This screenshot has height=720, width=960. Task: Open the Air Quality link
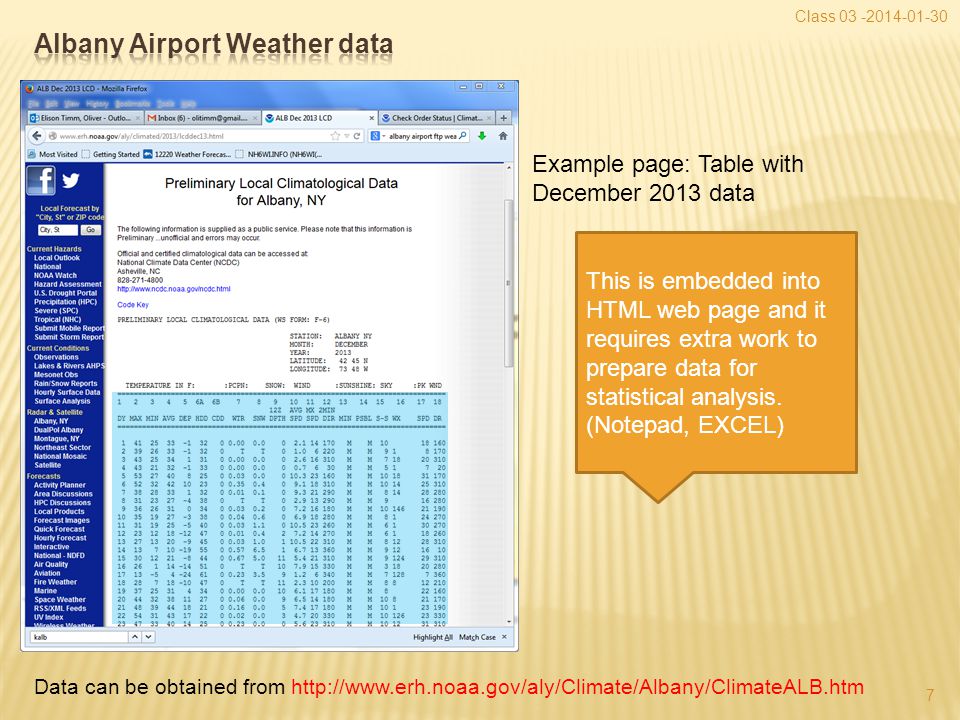(x=51, y=564)
